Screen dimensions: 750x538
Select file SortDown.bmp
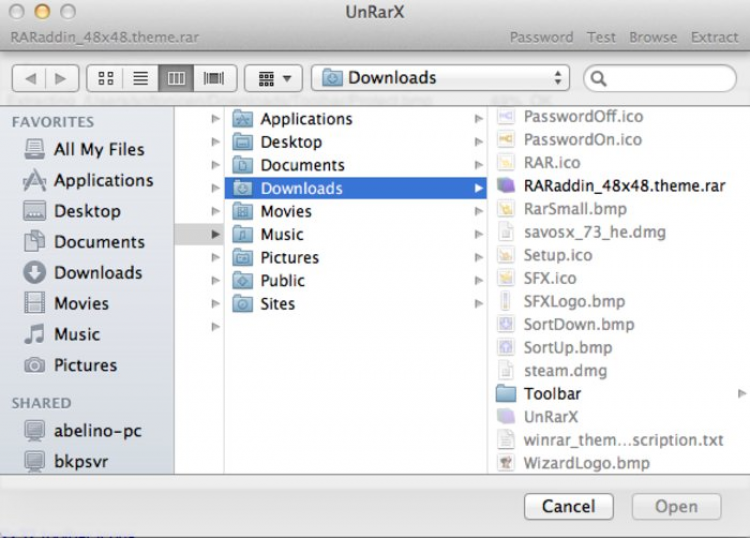(x=566, y=324)
